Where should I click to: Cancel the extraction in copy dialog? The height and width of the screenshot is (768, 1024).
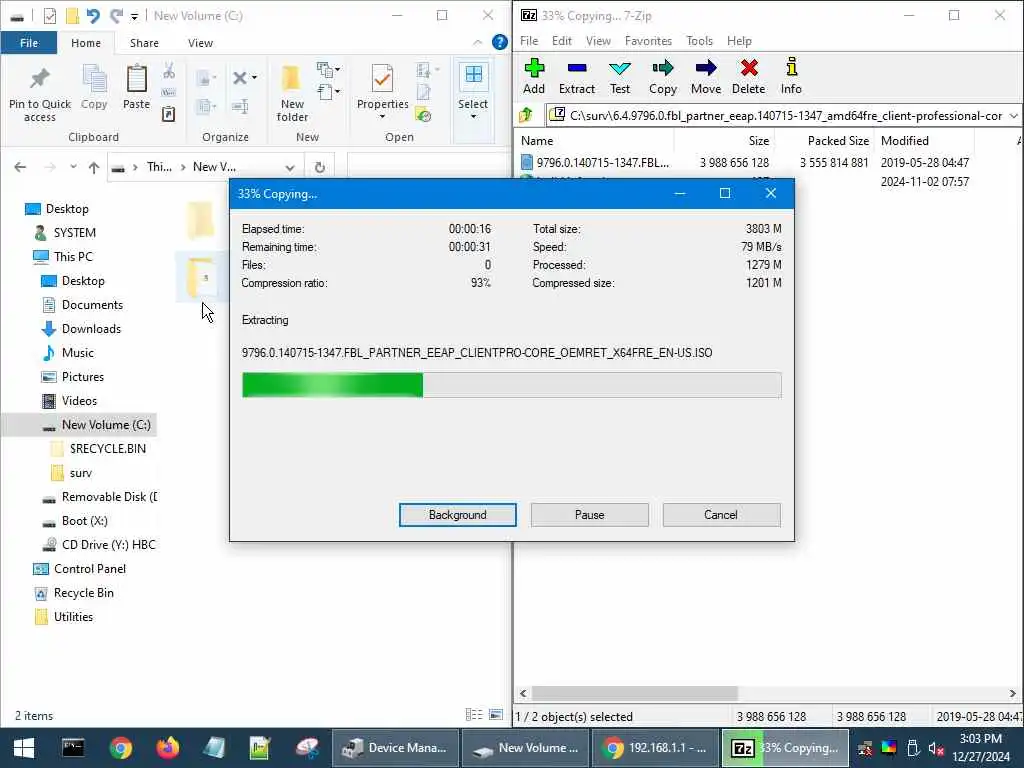pyautogui.click(x=721, y=515)
